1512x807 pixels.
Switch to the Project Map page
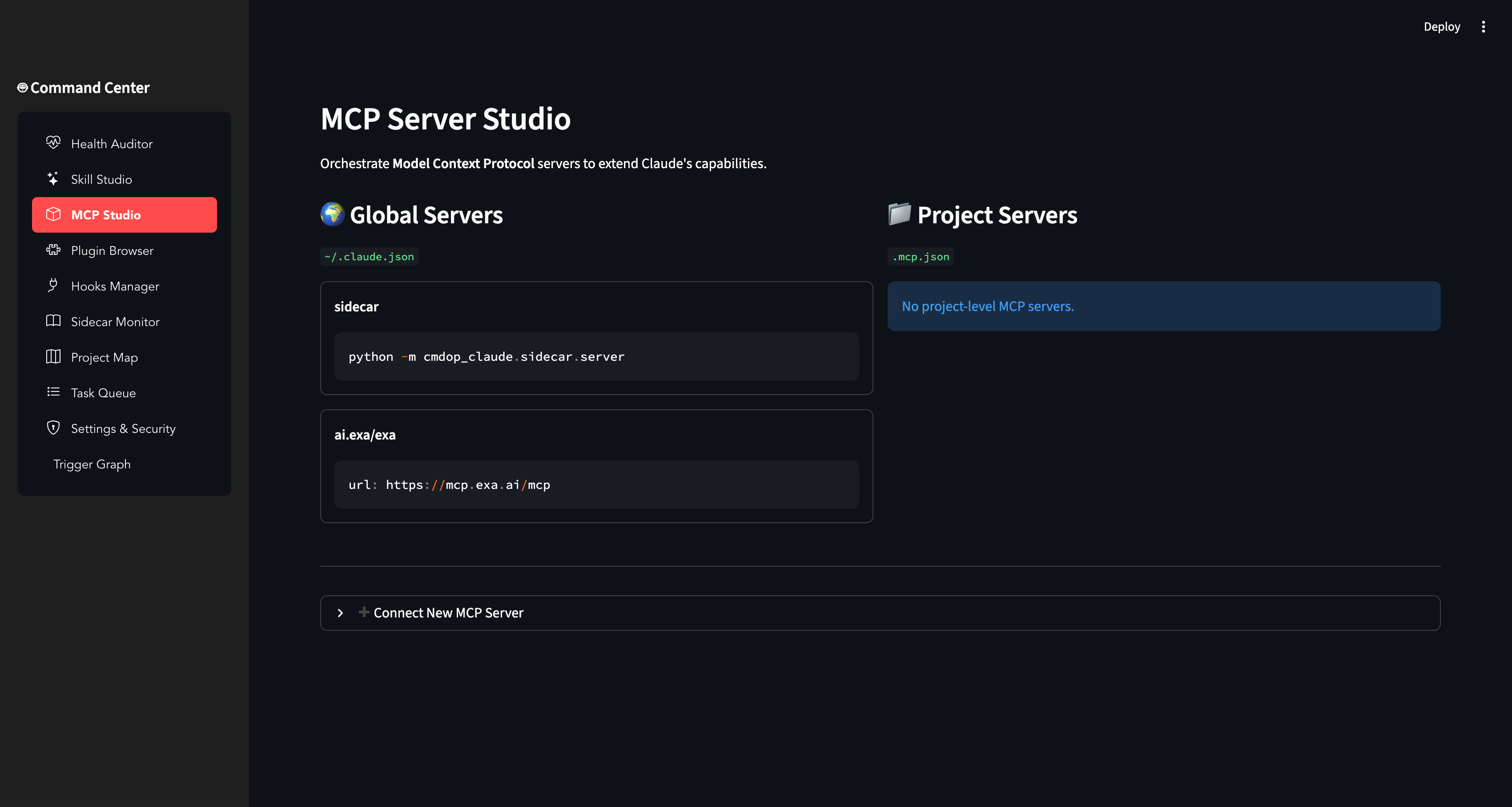[125, 358]
